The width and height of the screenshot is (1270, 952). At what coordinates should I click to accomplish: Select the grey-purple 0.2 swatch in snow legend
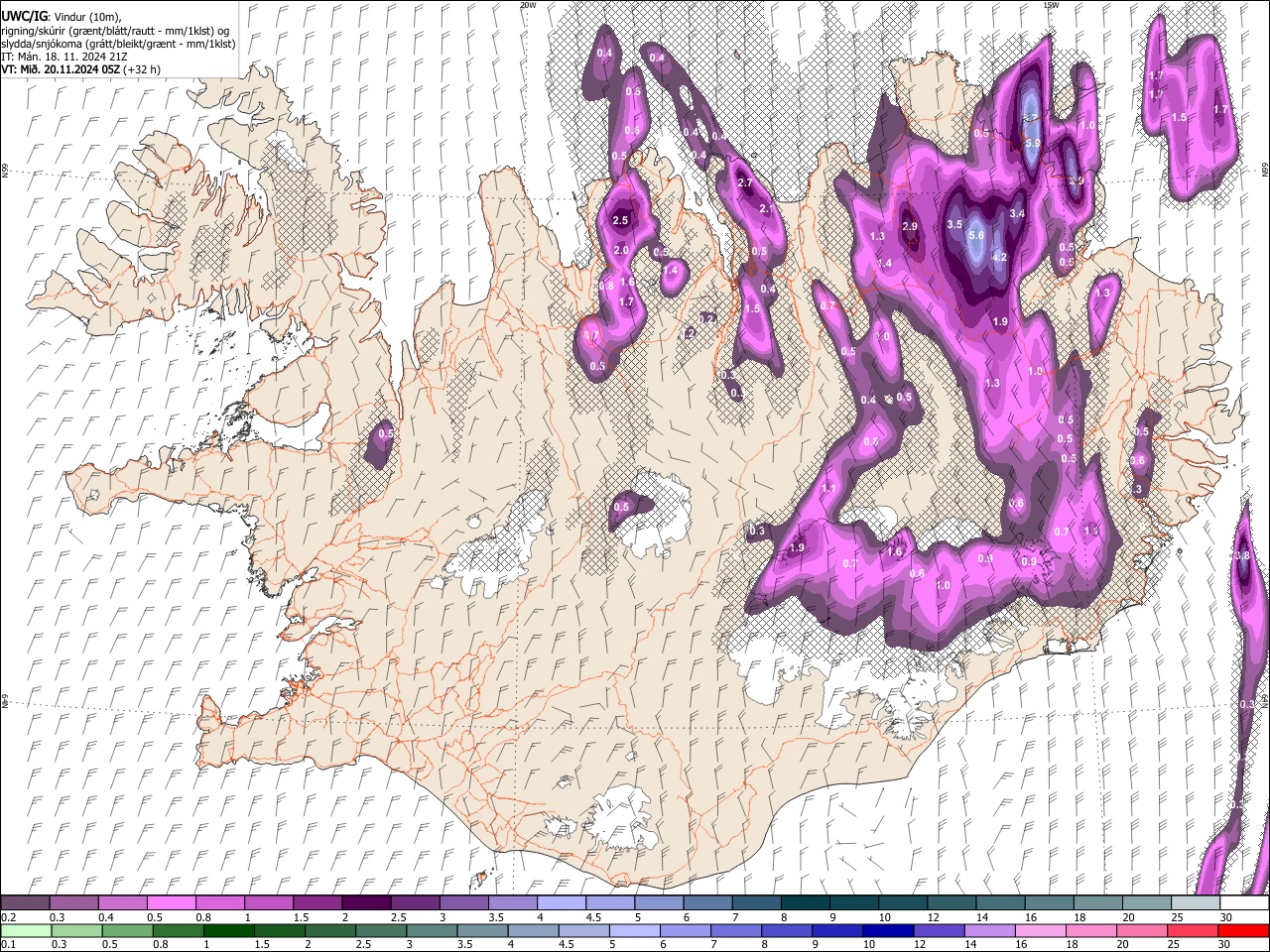(25, 902)
